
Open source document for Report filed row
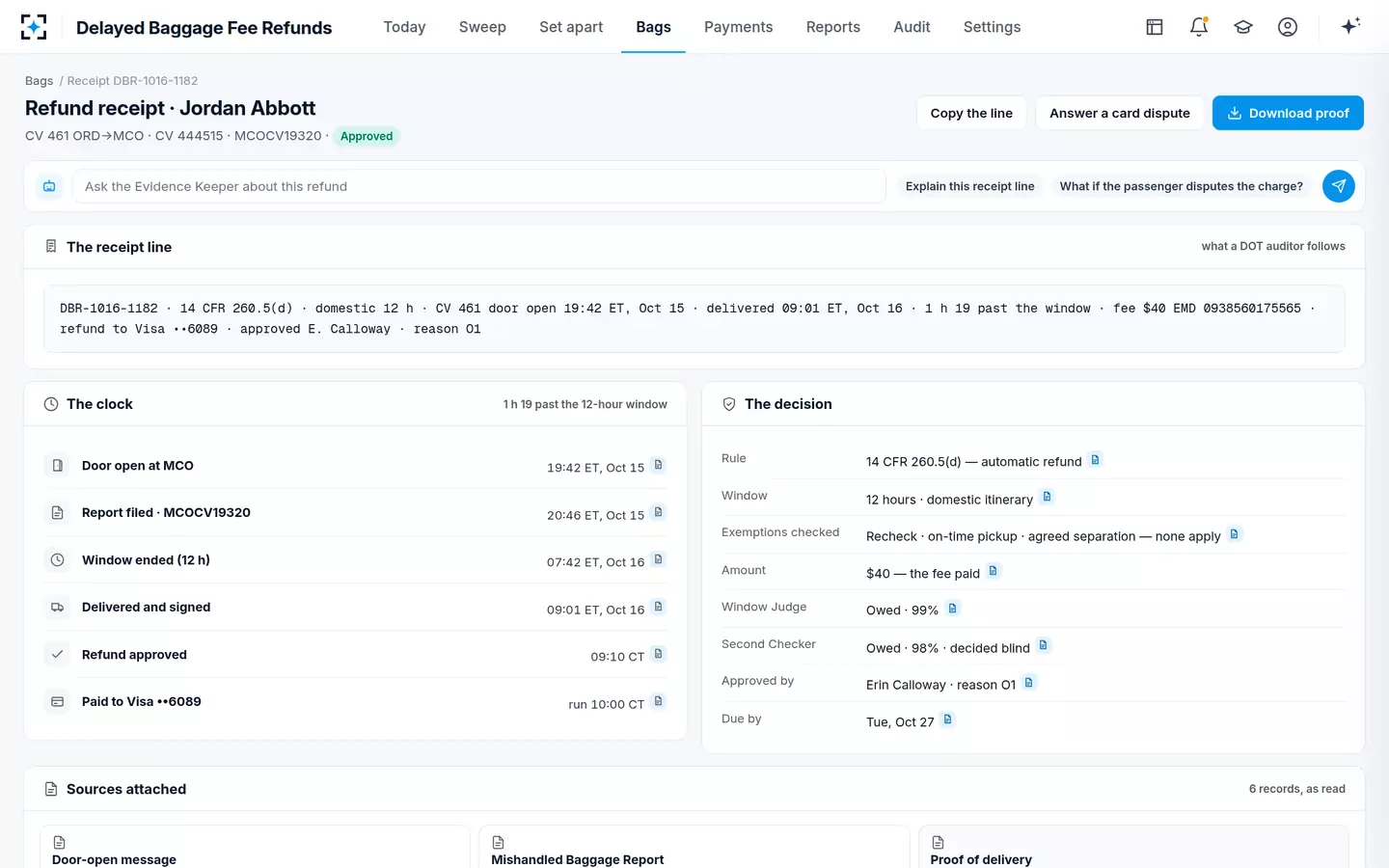pos(659,512)
